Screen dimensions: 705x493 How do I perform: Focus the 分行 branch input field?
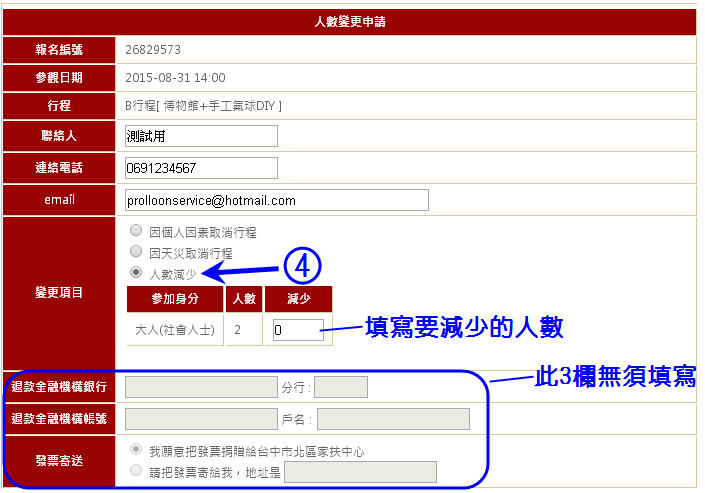coord(341,387)
